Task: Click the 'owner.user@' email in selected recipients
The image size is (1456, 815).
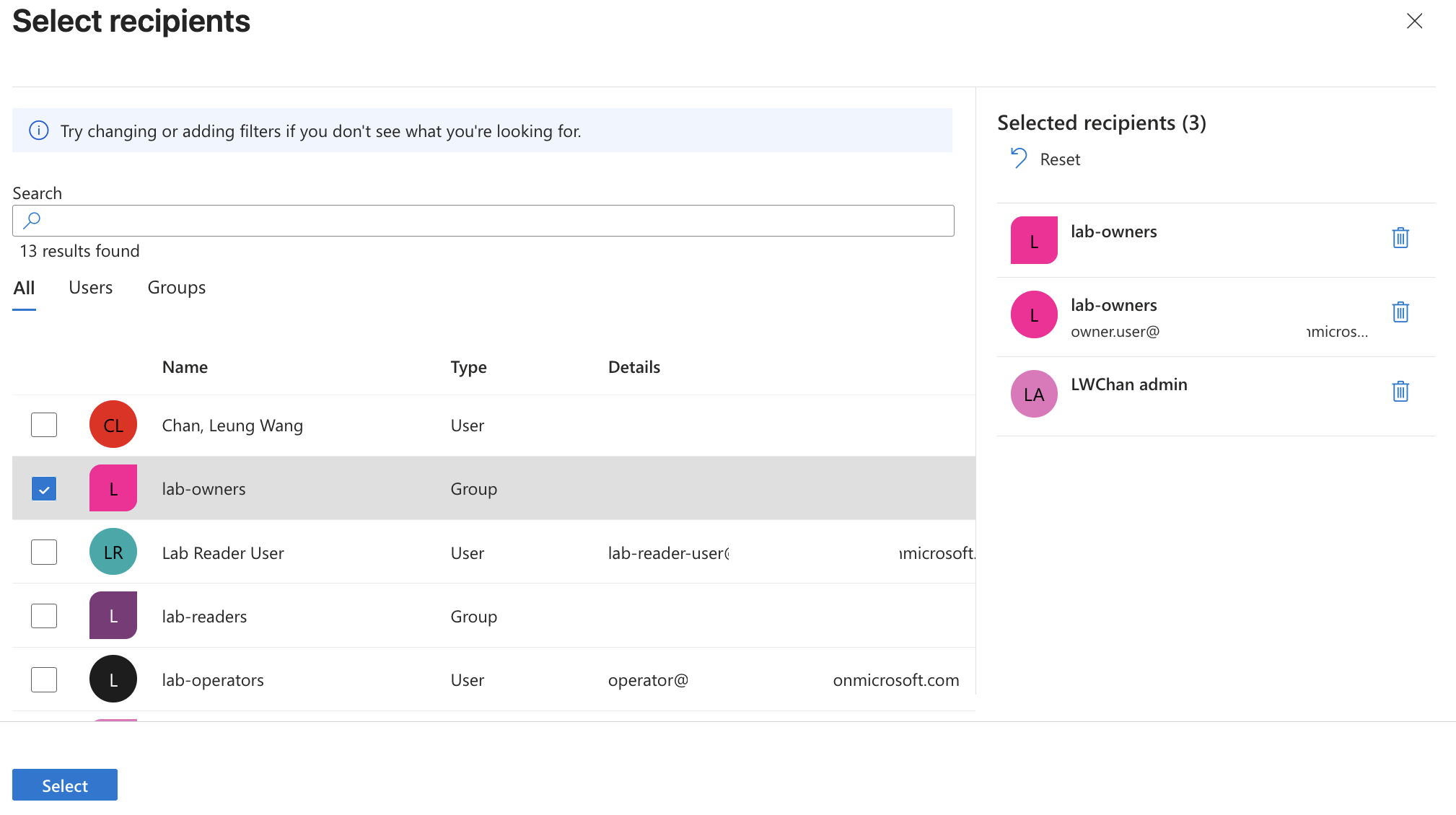Action: click(x=1115, y=332)
